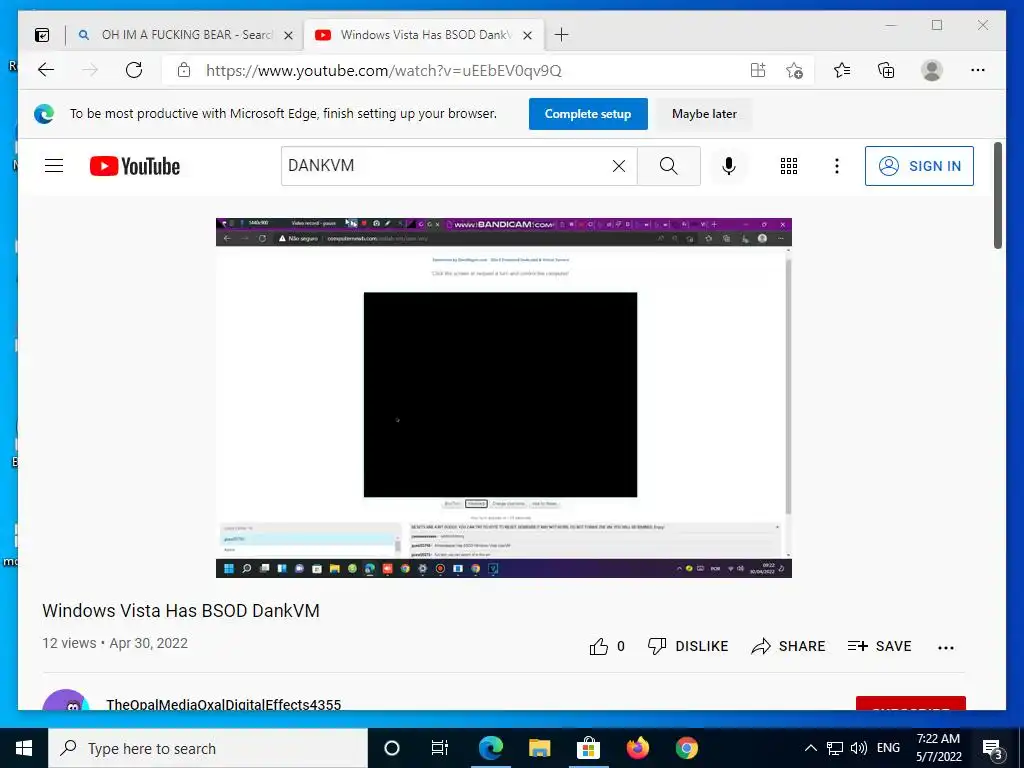
Task: Open File Explorer from taskbar
Action: coord(539,748)
